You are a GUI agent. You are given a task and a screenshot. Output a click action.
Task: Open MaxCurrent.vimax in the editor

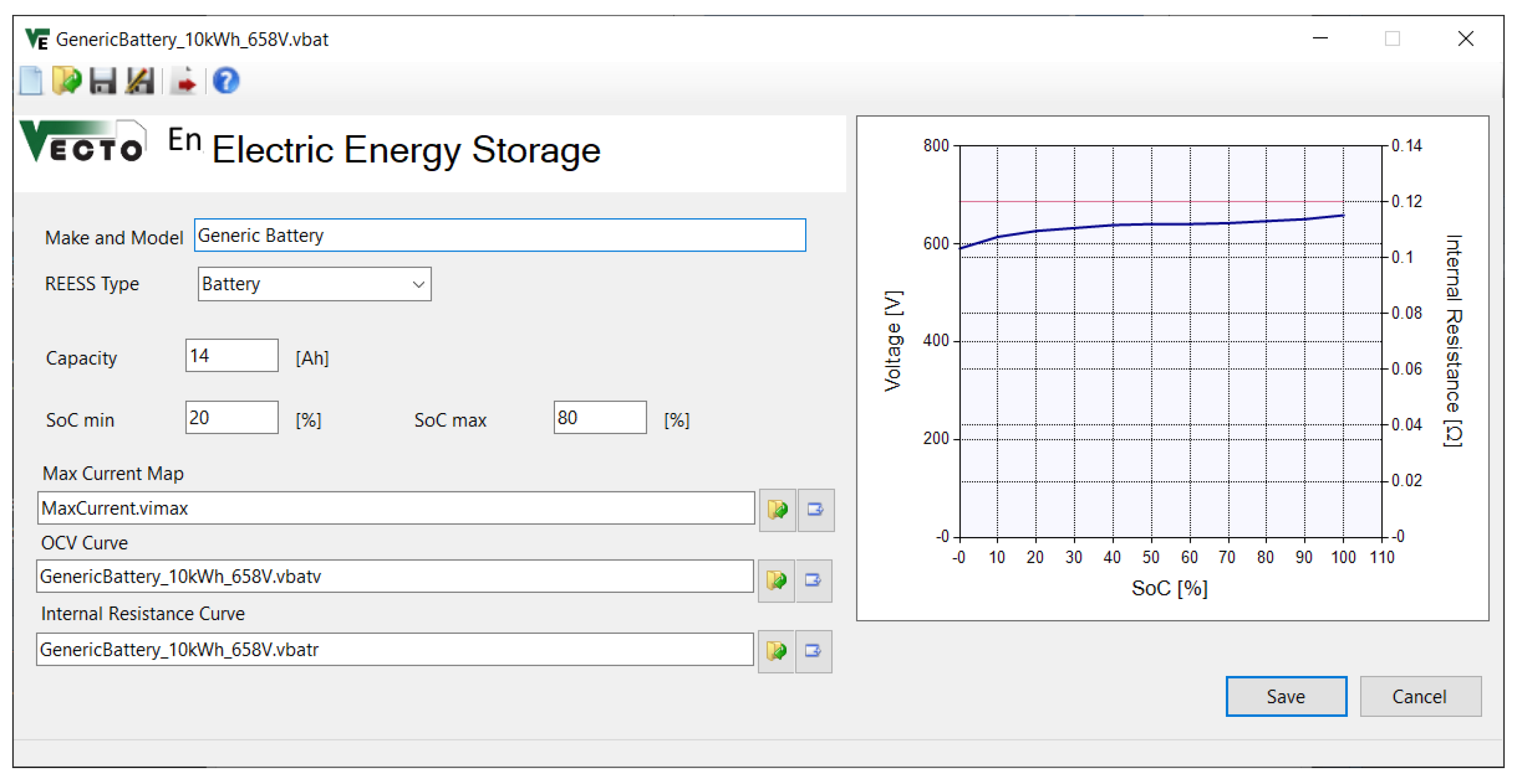815,510
